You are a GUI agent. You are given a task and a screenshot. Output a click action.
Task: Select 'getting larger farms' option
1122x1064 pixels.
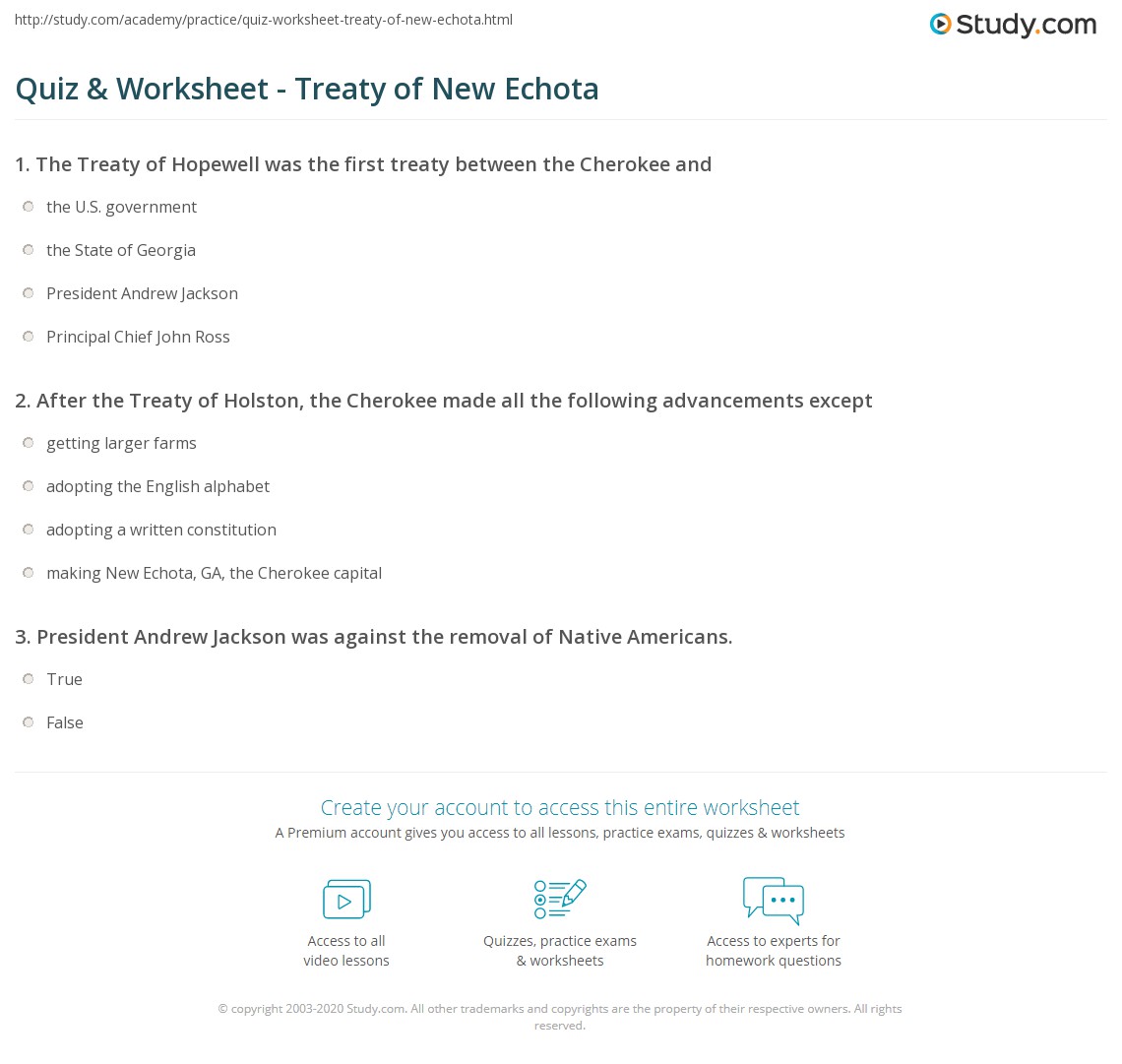pos(29,443)
